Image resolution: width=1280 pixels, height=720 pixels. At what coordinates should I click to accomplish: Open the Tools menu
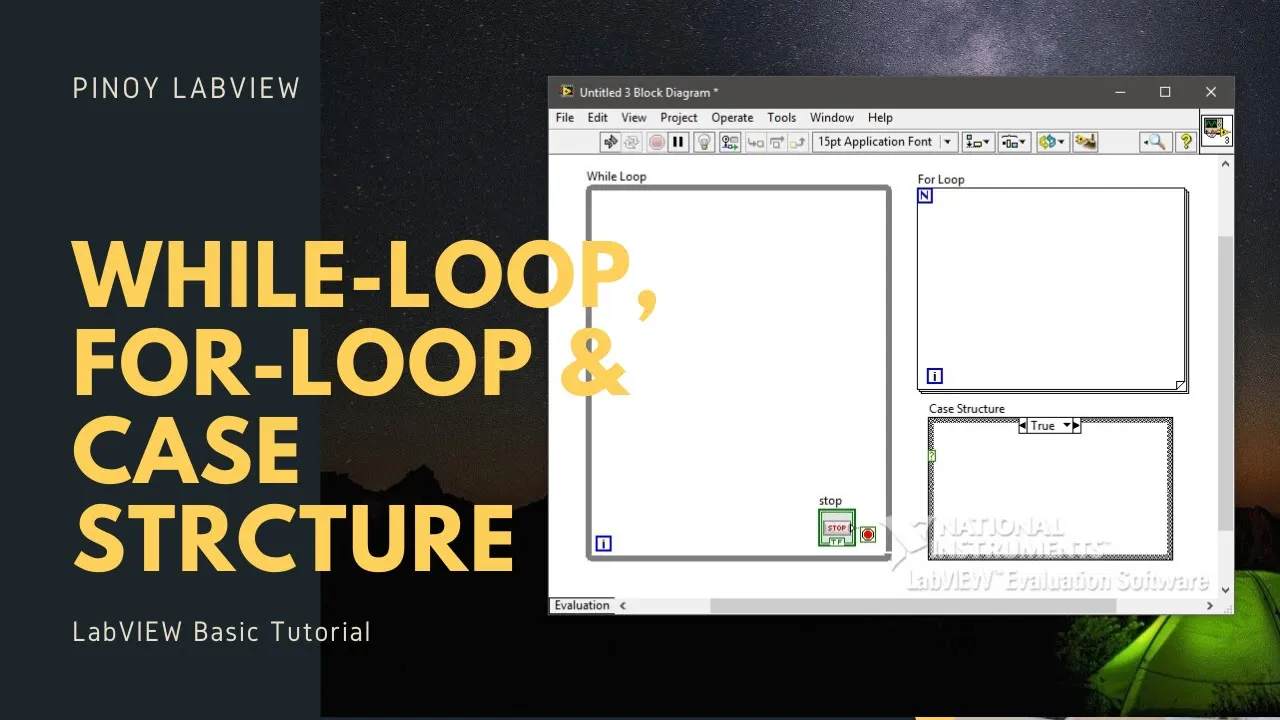[781, 117]
